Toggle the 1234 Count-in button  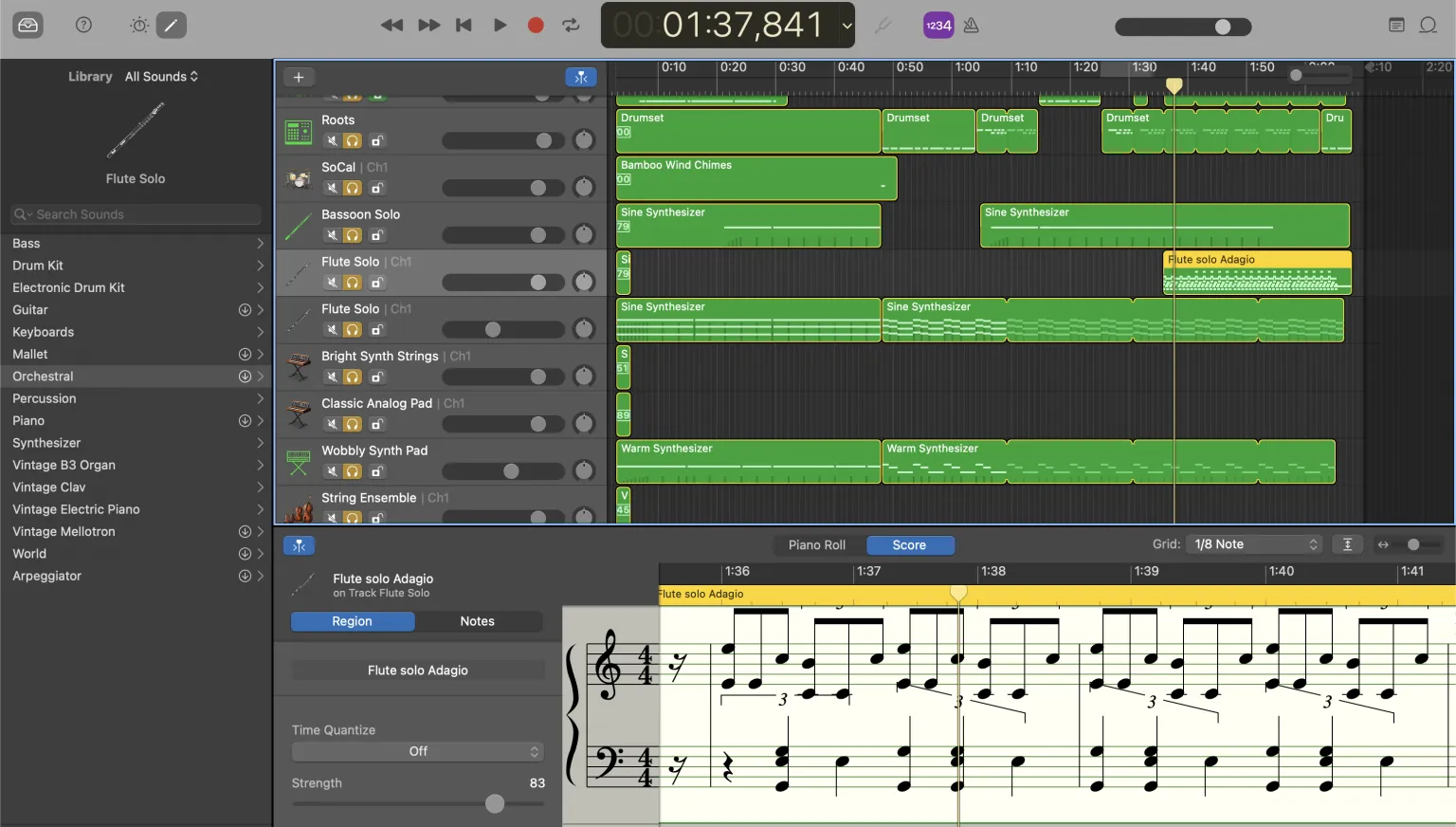click(x=938, y=26)
